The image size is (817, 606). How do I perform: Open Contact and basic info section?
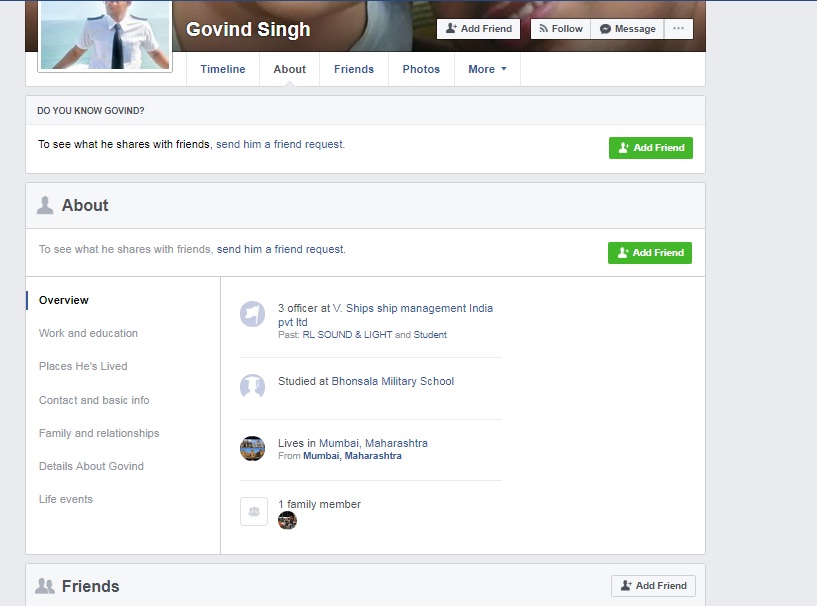coord(94,400)
